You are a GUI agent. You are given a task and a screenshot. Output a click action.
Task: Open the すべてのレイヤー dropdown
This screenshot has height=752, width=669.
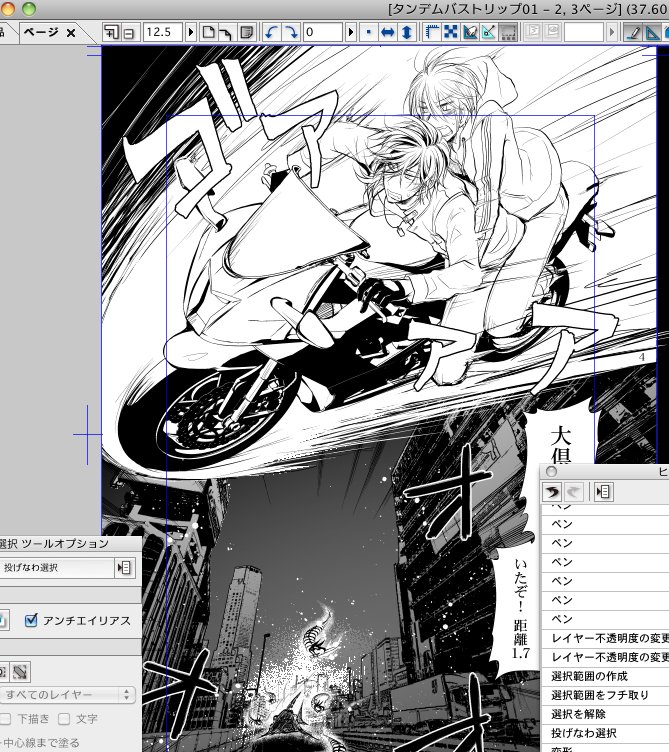tap(66, 694)
